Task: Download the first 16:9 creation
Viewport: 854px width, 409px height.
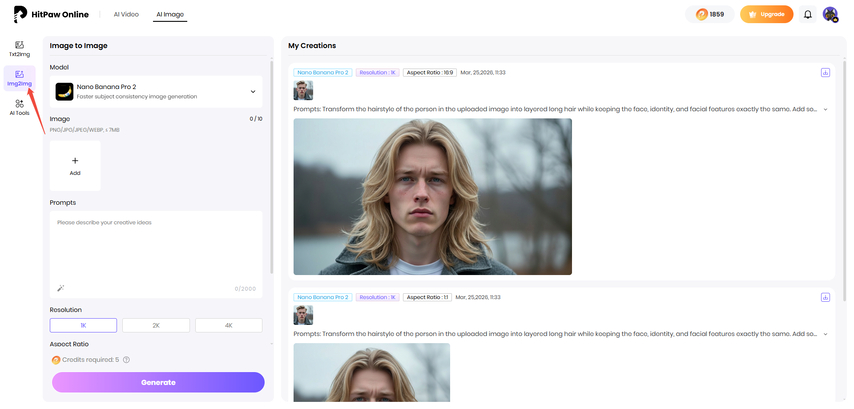Action: point(825,73)
